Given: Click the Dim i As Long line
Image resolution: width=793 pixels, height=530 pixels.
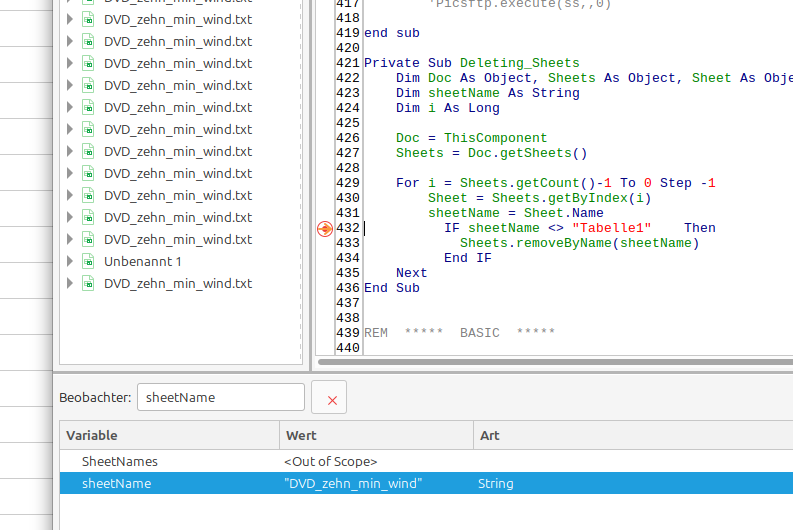Looking at the screenshot, I should pyautogui.click(x=448, y=108).
